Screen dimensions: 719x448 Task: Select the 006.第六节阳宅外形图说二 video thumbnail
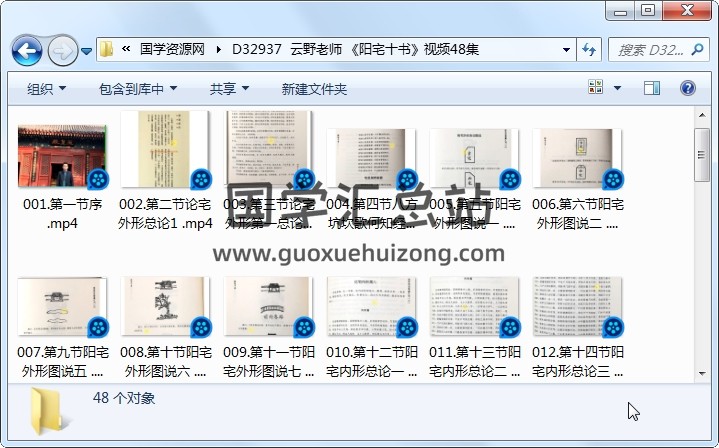tap(578, 159)
